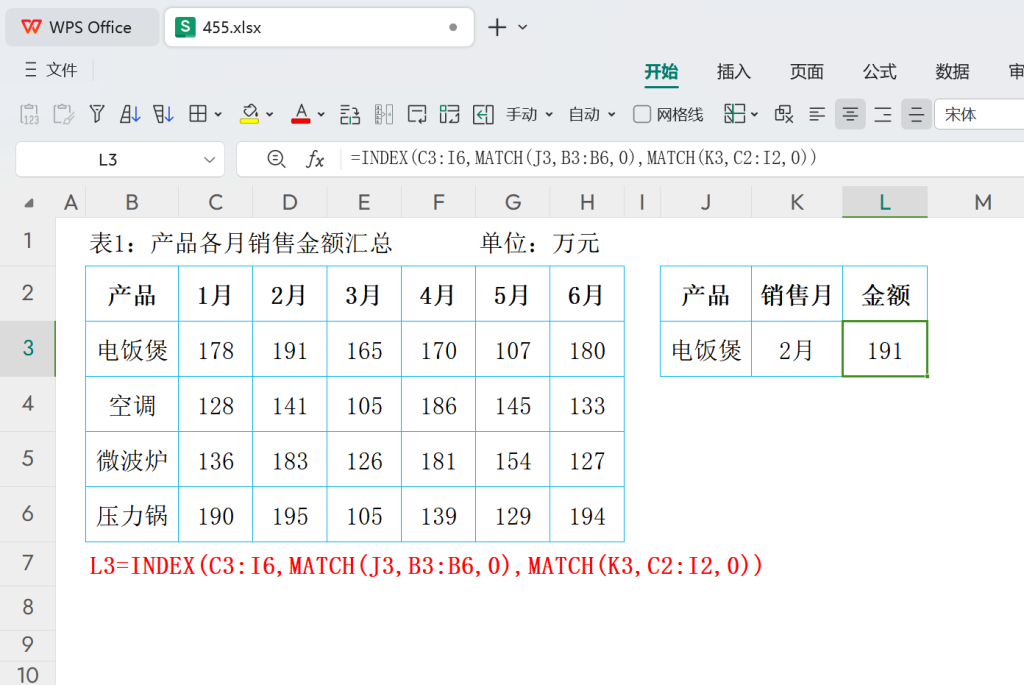Switch to the 开始 ribbon tab
The height and width of the screenshot is (685, 1024).
pyautogui.click(x=662, y=71)
